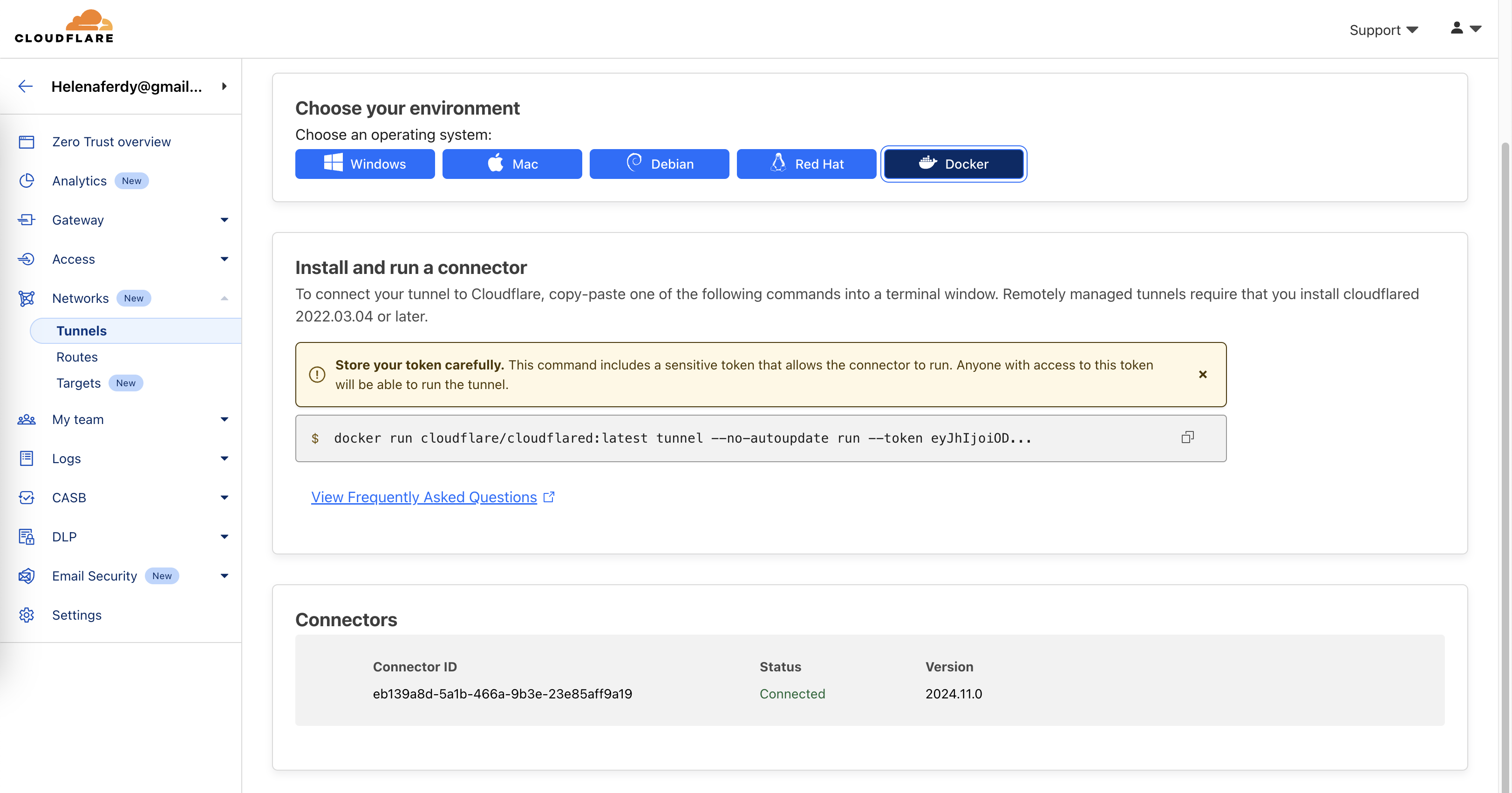This screenshot has width=1512, height=793.
Task: Click the Cloudflare logo
Action: pyautogui.click(x=64, y=27)
